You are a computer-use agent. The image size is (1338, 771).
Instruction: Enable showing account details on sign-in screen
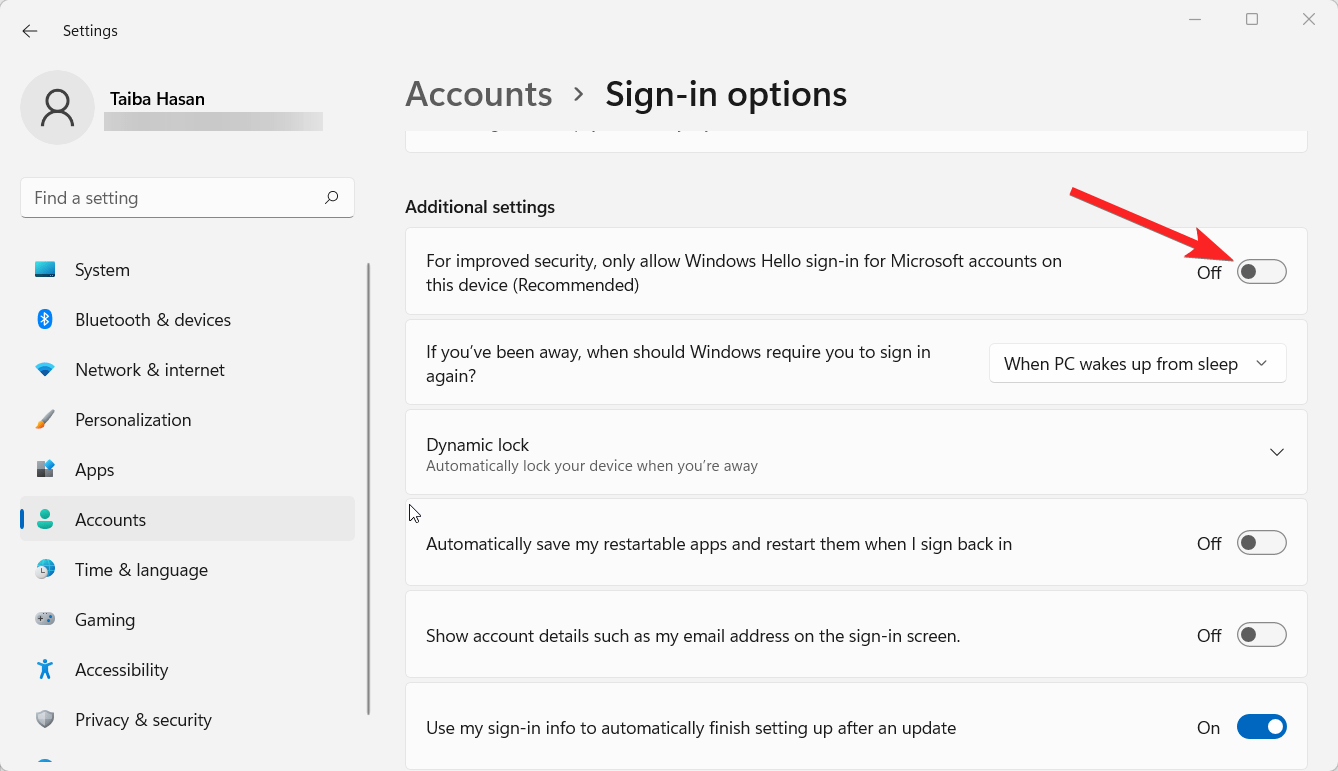(1261, 634)
